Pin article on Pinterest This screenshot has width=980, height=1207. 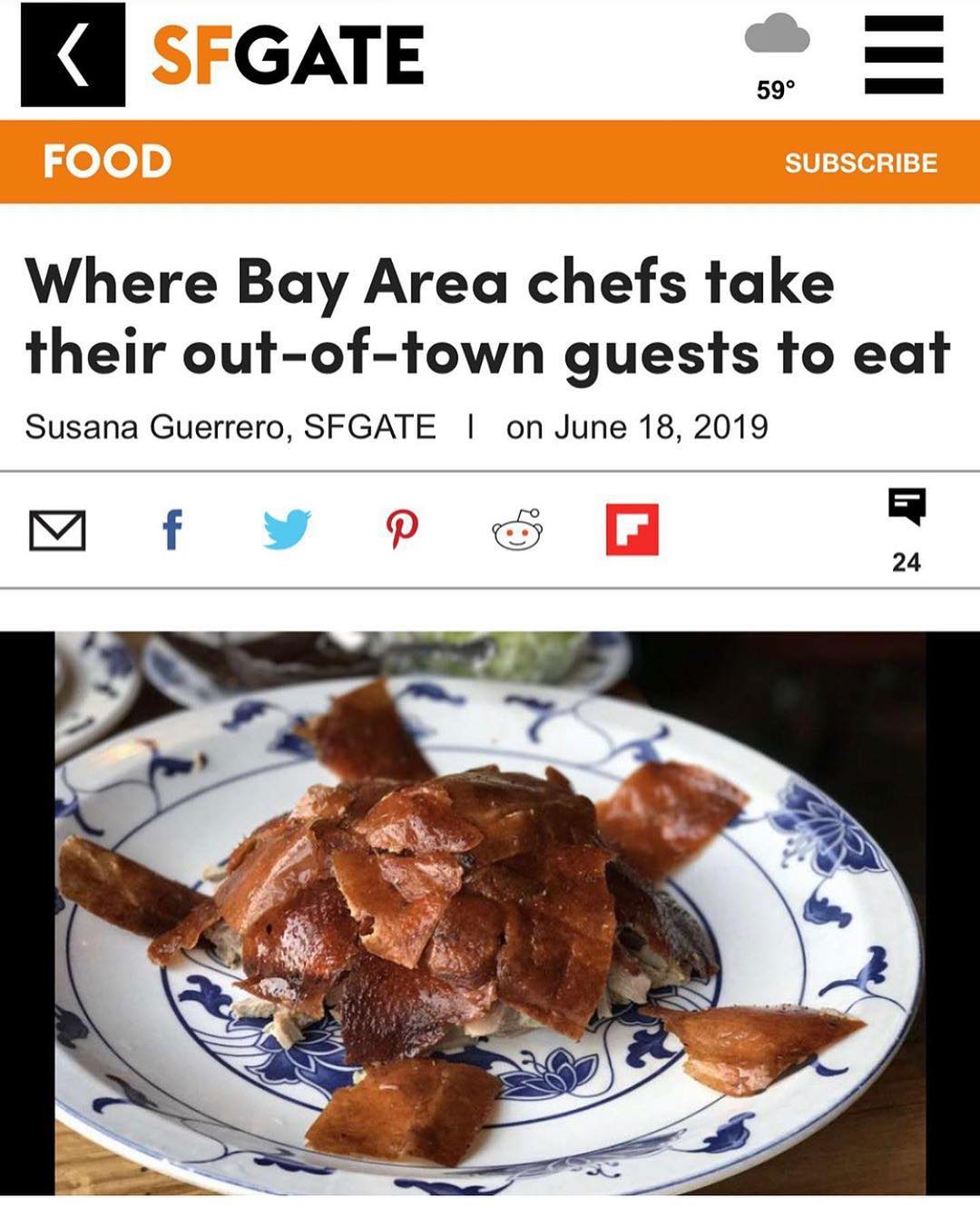[x=402, y=530]
